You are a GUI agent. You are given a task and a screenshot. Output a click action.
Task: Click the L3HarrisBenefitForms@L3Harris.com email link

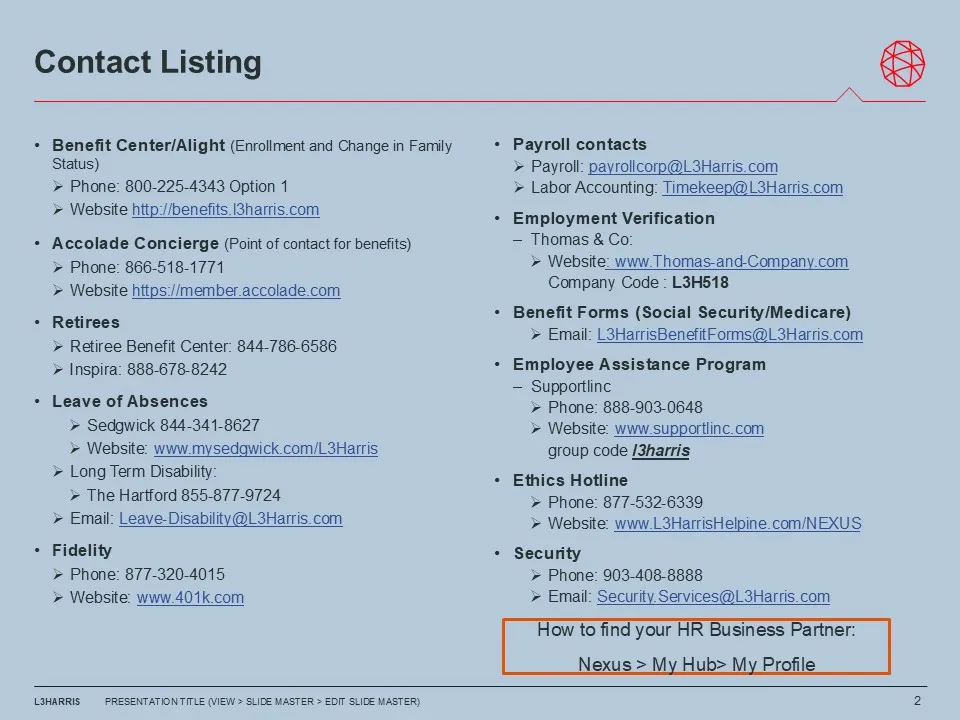click(x=730, y=334)
